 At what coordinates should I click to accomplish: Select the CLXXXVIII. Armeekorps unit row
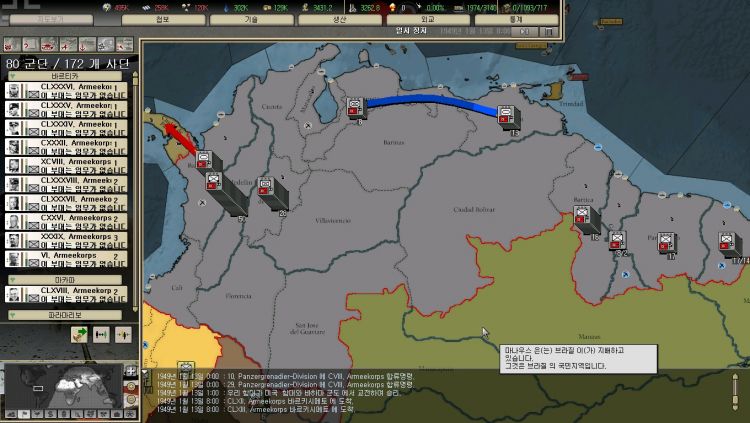[x=66, y=184]
